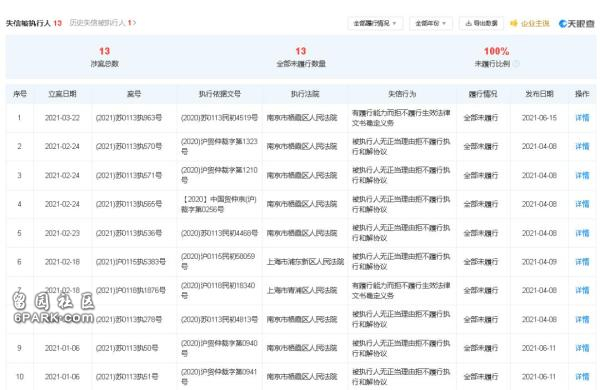Screen dimensions: 600x390
Task: Open 详情 for case (2021)沪0115执5383号
Action: [x=582, y=262]
